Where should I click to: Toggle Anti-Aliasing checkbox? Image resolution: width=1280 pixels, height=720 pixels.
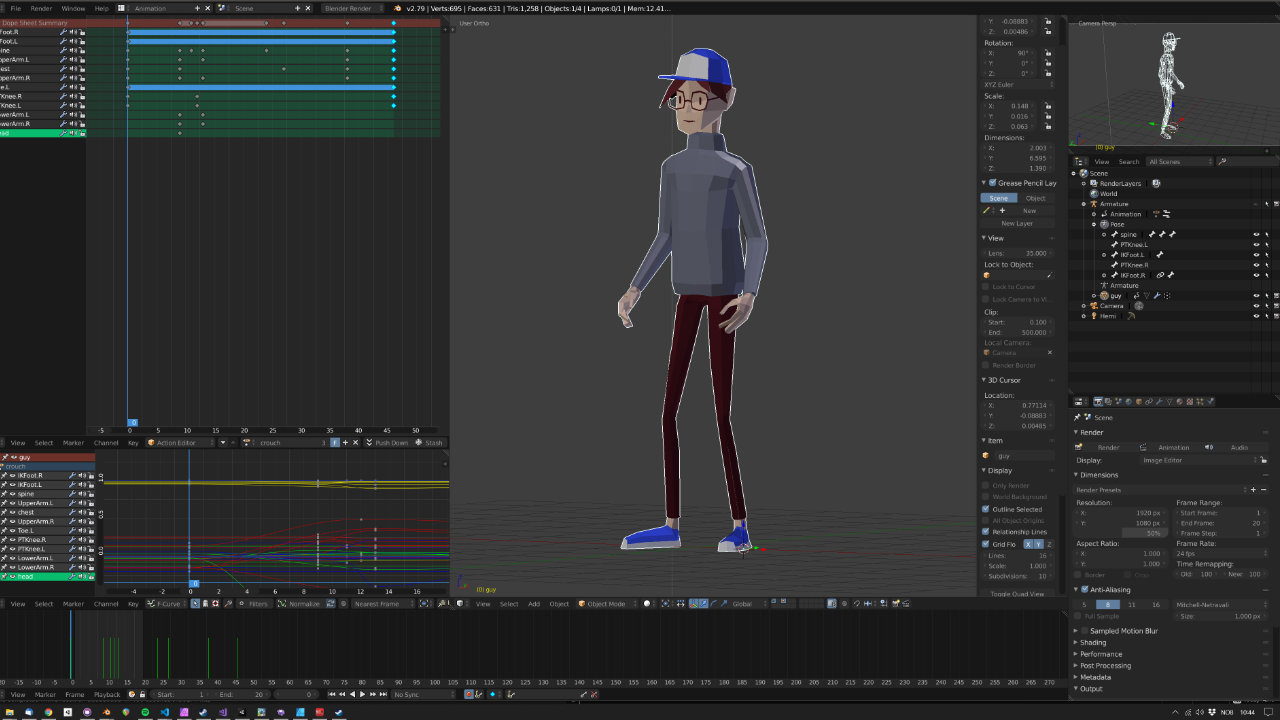click(1085, 590)
